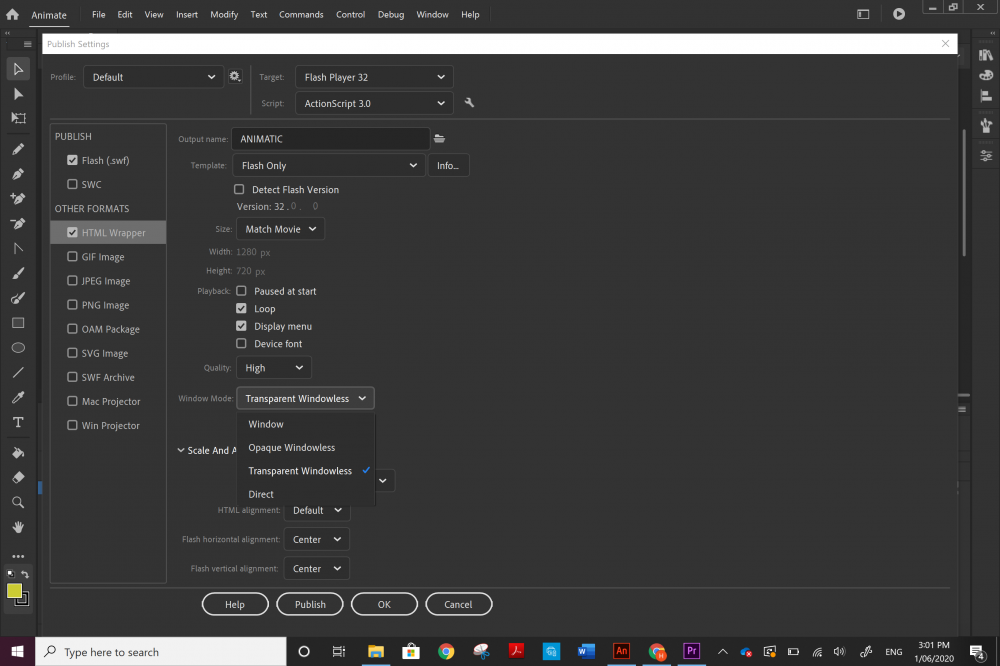Select the Free Transform tool
This screenshot has height=666, width=1000.
[18, 118]
